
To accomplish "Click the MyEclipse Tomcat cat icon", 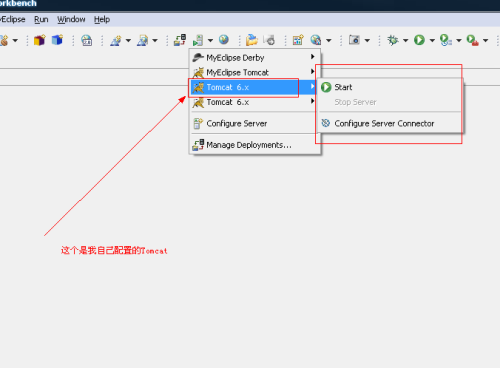I will [x=198, y=72].
